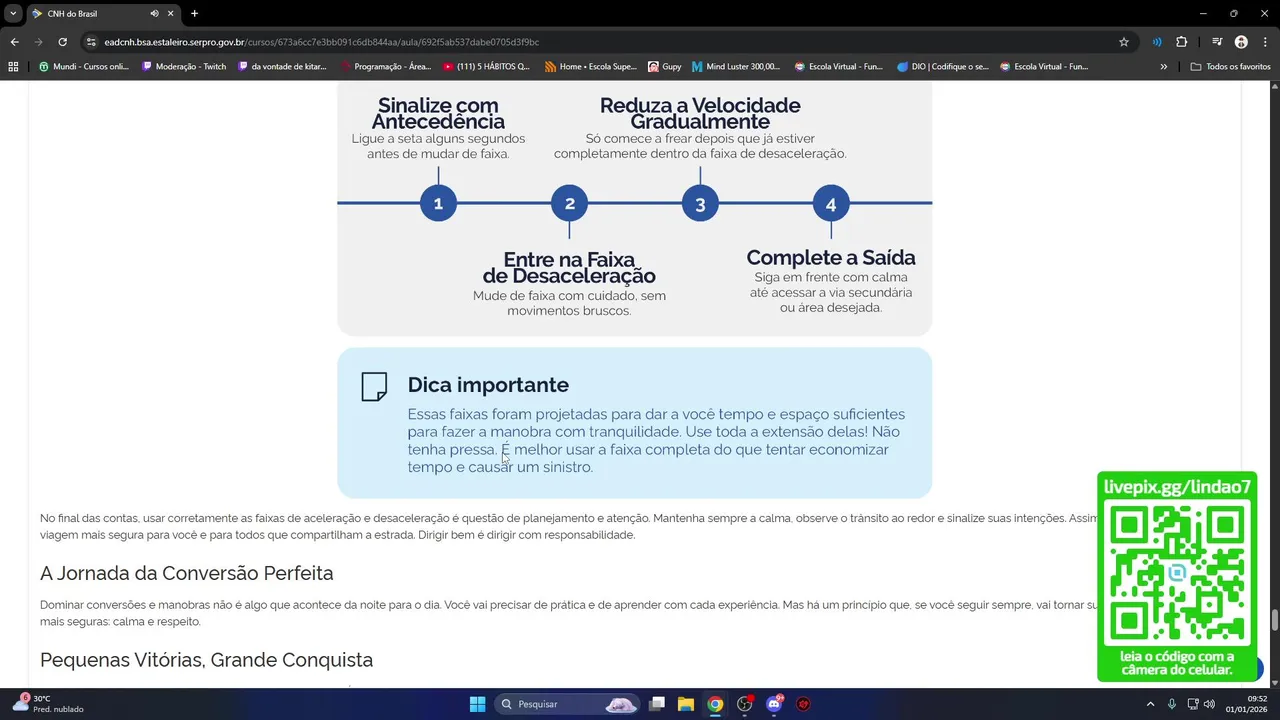Image resolution: width=1280 pixels, height=720 pixels.
Task: Click the 'Complete a Saída' heading
Action: pyautogui.click(x=831, y=258)
